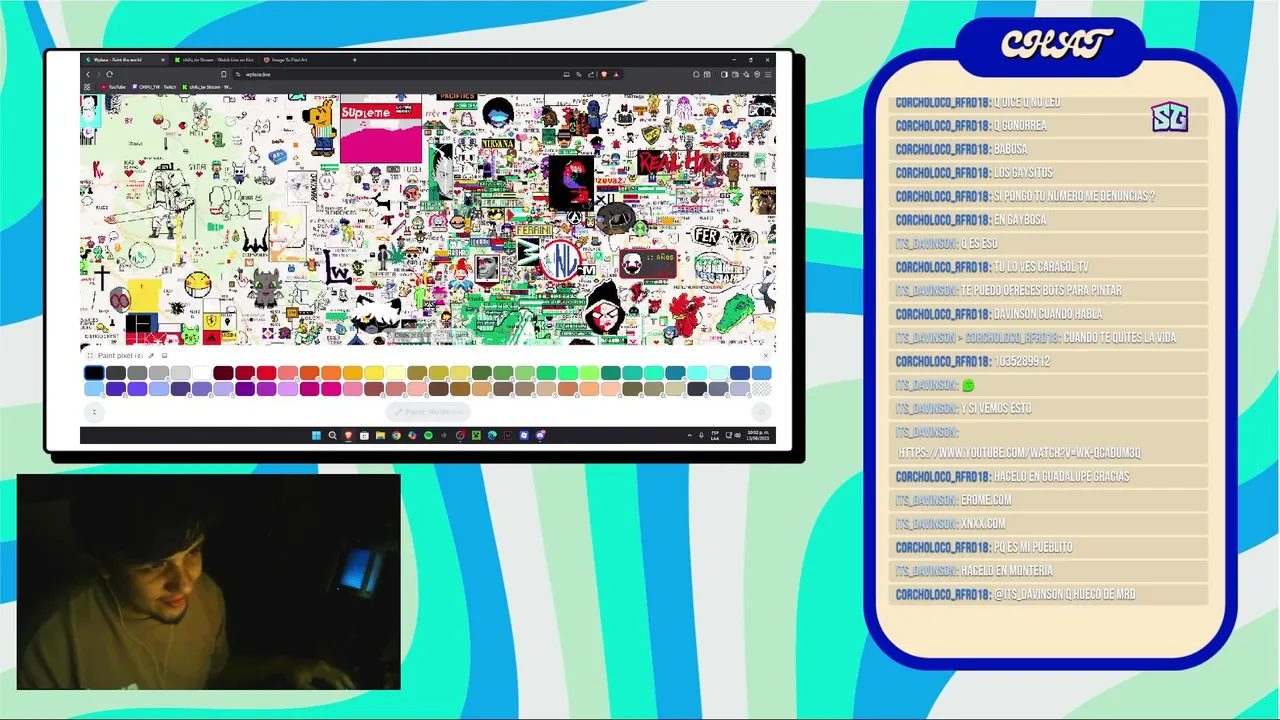Screen dimensions: 1280x720
Task: Close the Paint pixel panel
Action: point(766,355)
